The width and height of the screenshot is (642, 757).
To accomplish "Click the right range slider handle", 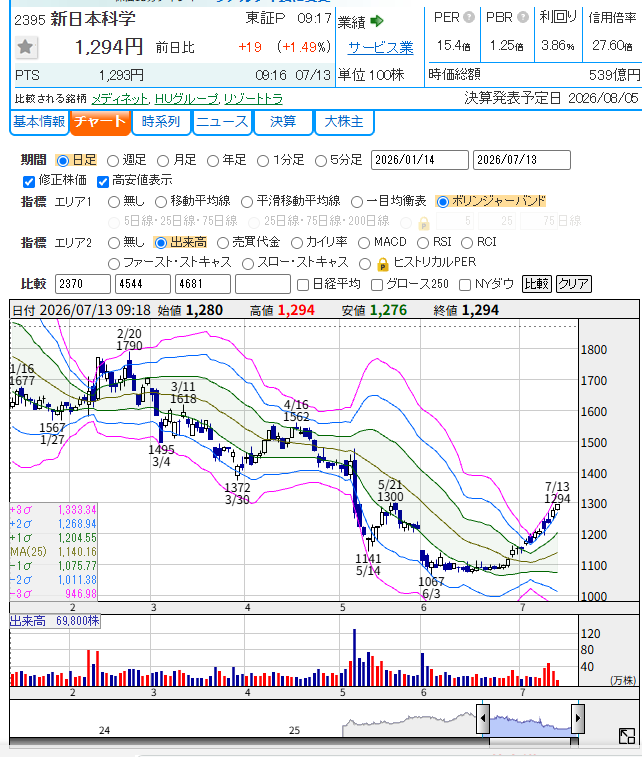I will [578, 718].
